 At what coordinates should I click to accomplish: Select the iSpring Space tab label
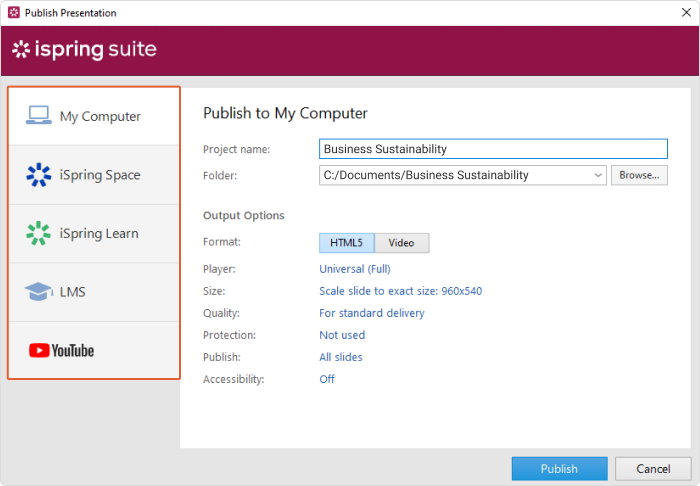100,175
